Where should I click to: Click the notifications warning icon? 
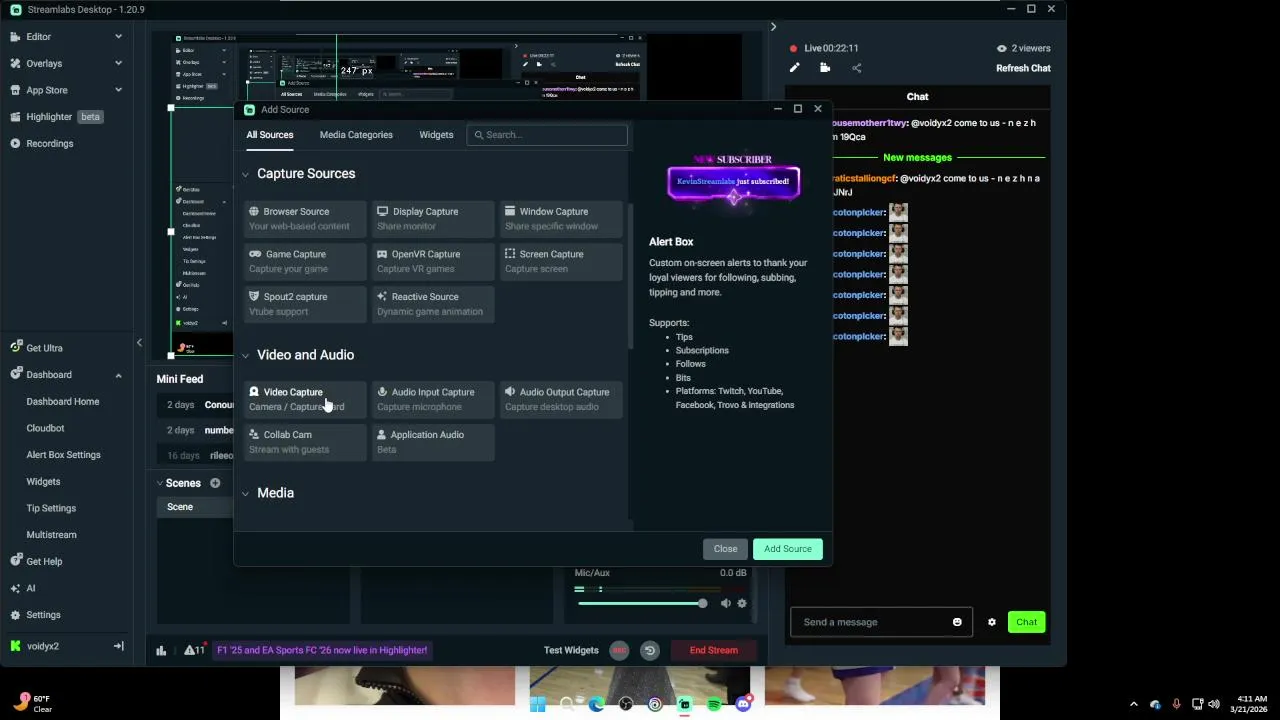(194, 650)
